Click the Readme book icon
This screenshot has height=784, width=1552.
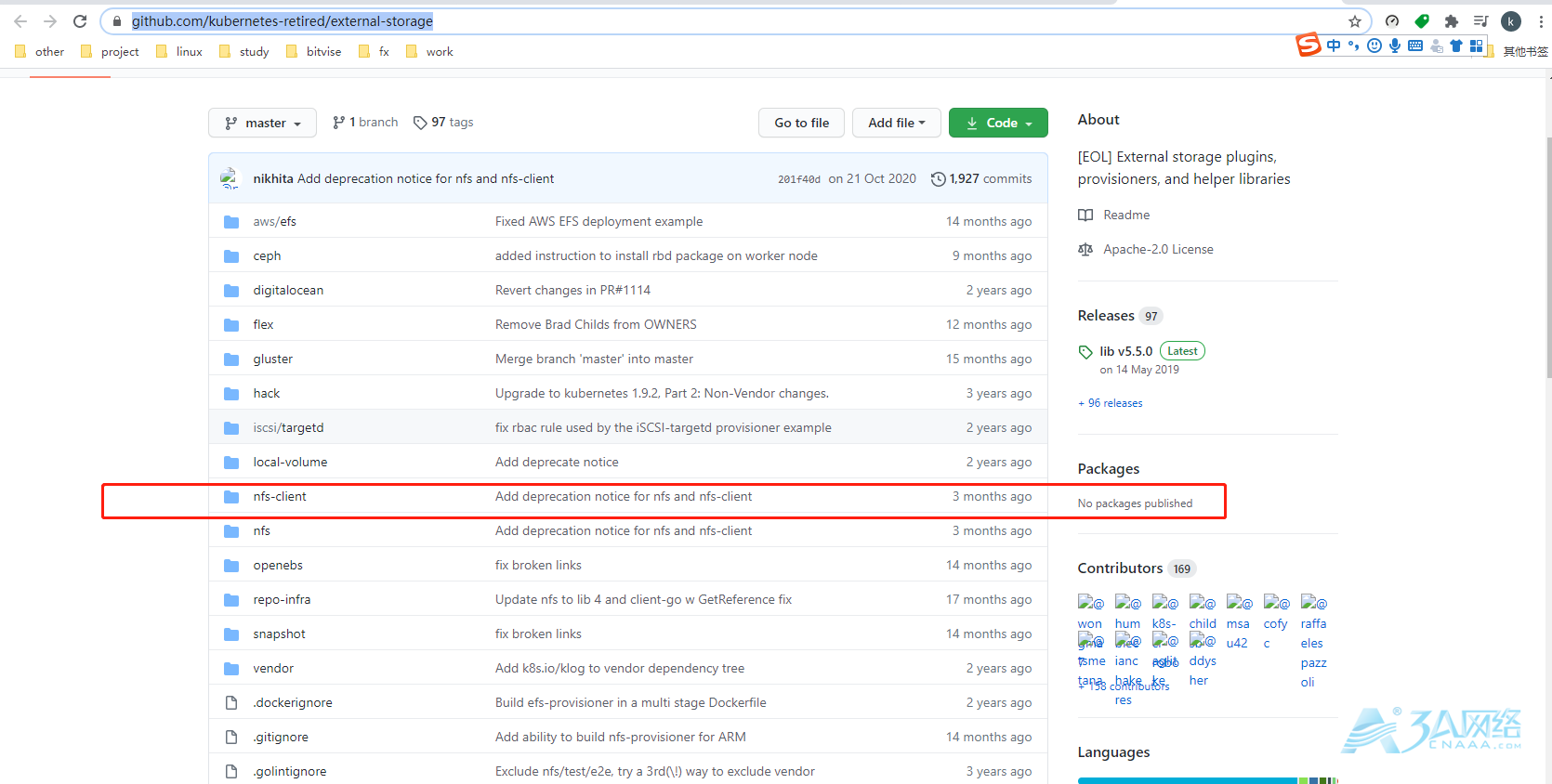pos(1085,215)
